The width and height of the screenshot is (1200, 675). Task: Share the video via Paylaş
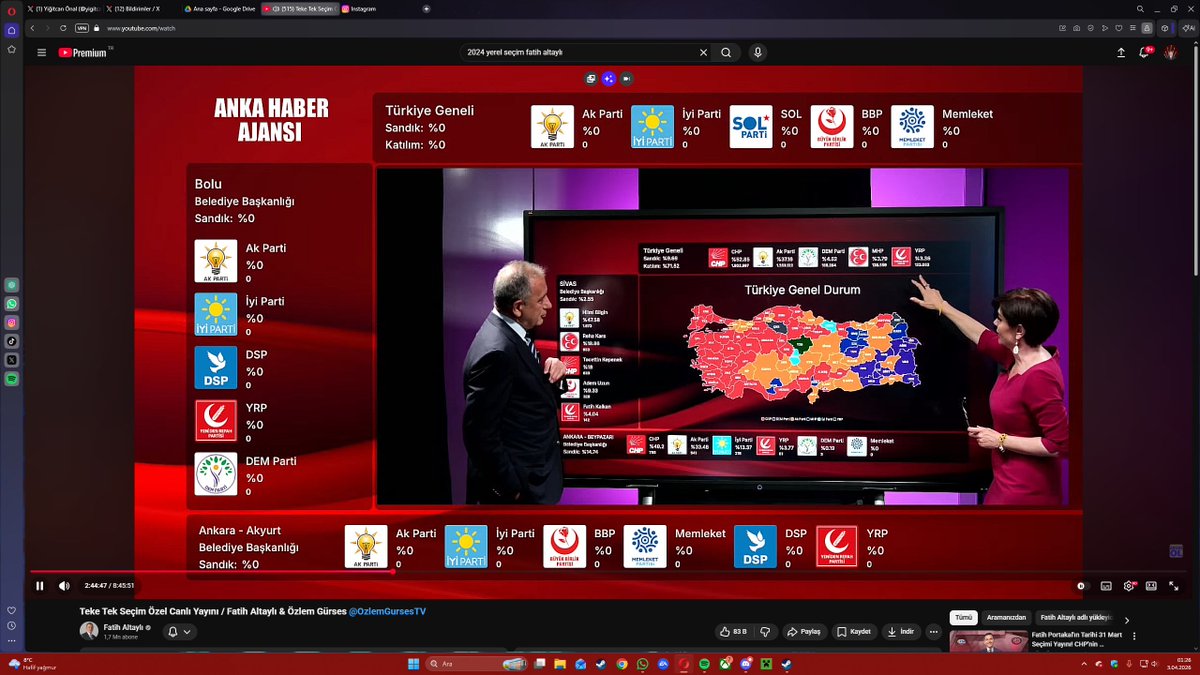click(x=804, y=632)
